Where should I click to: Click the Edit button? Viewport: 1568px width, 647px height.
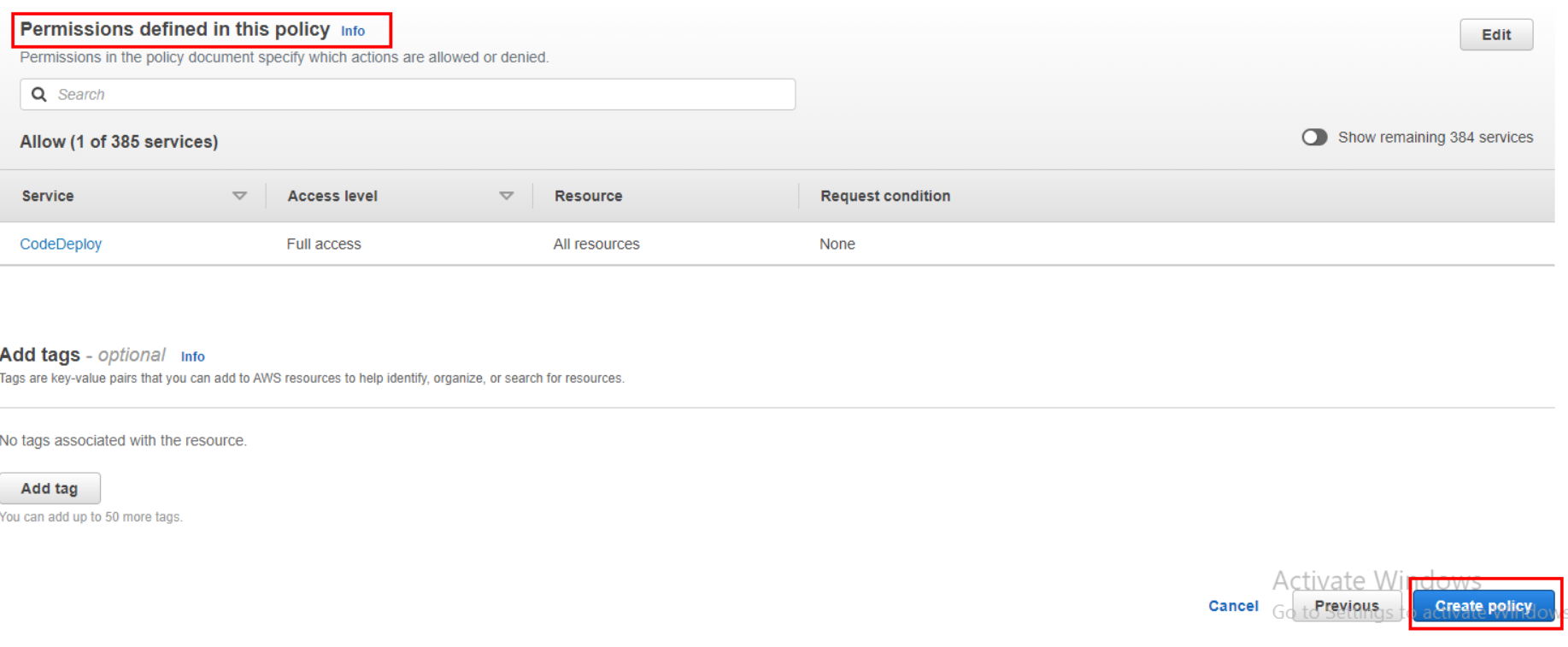coord(1495,35)
